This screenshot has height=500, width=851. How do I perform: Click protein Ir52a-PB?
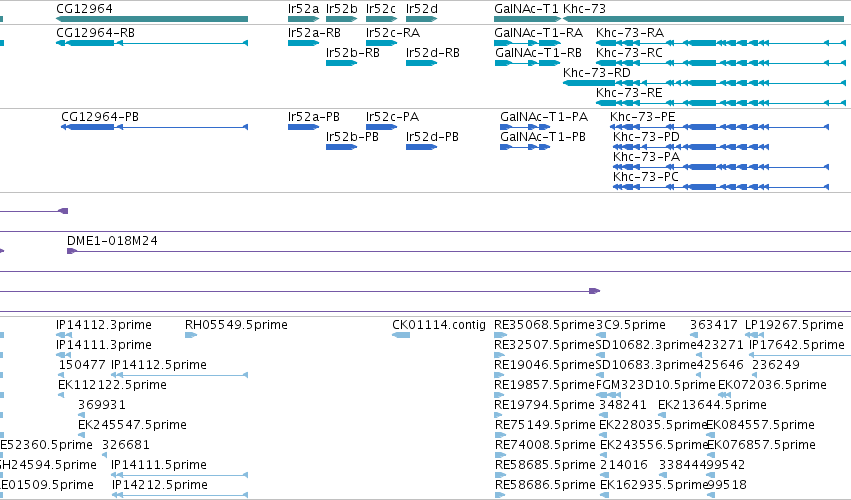(x=314, y=117)
